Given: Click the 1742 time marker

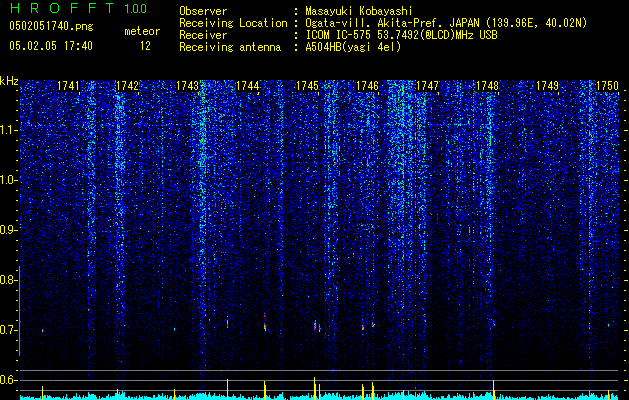Looking at the screenshot, I should 127,85.
